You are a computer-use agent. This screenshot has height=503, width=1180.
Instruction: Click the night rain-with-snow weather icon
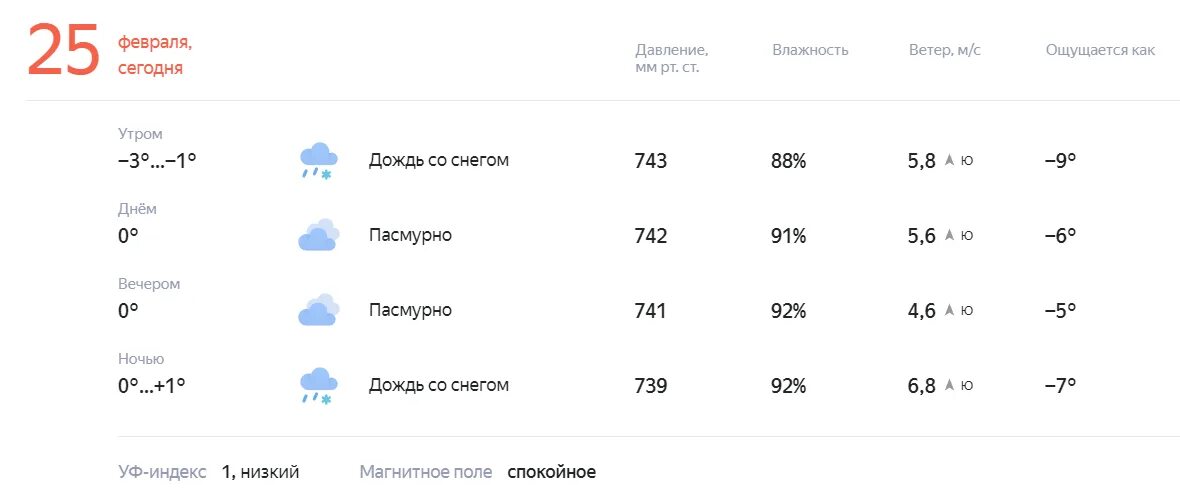[318, 386]
